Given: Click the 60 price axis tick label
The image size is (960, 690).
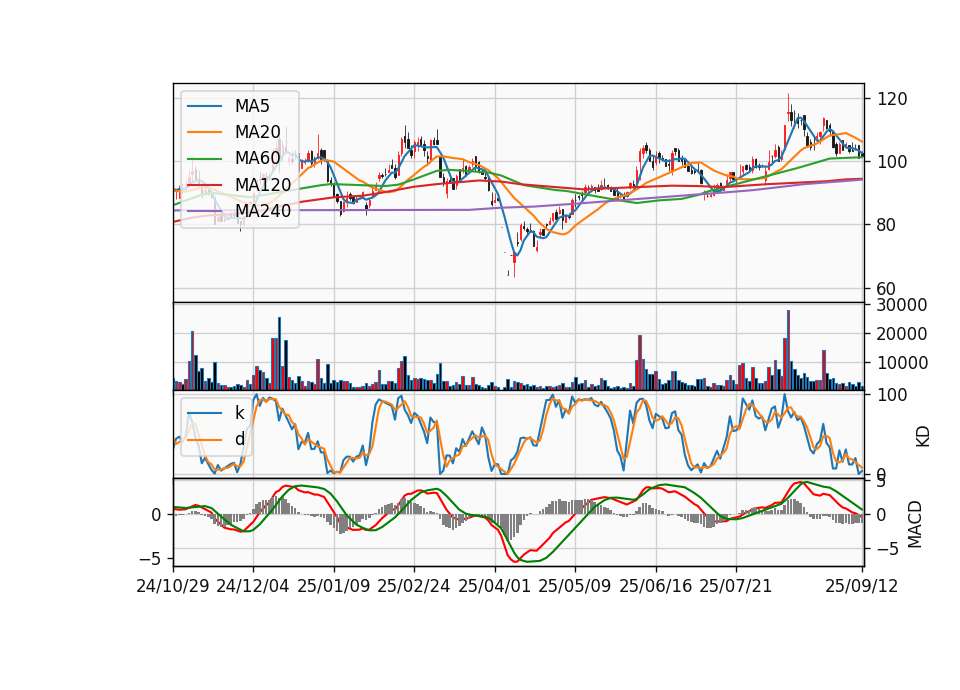Looking at the screenshot, I should point(887,288).
